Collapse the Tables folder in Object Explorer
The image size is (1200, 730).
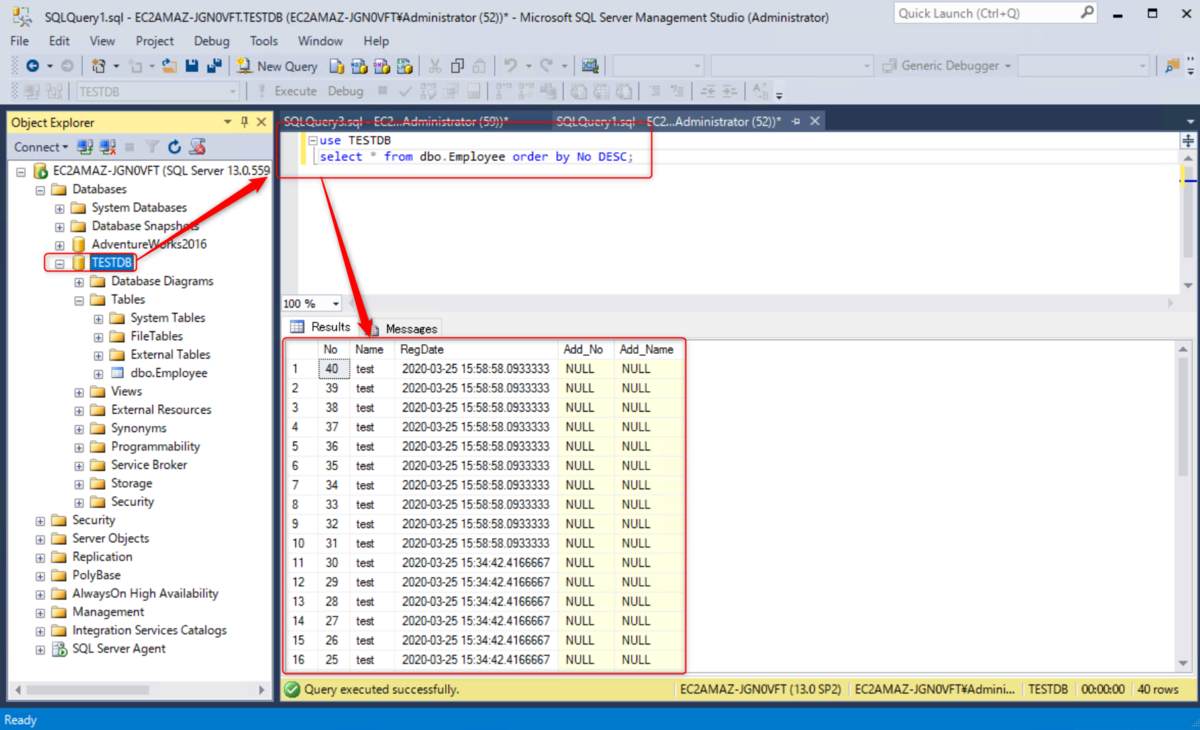tap(81, 299)
